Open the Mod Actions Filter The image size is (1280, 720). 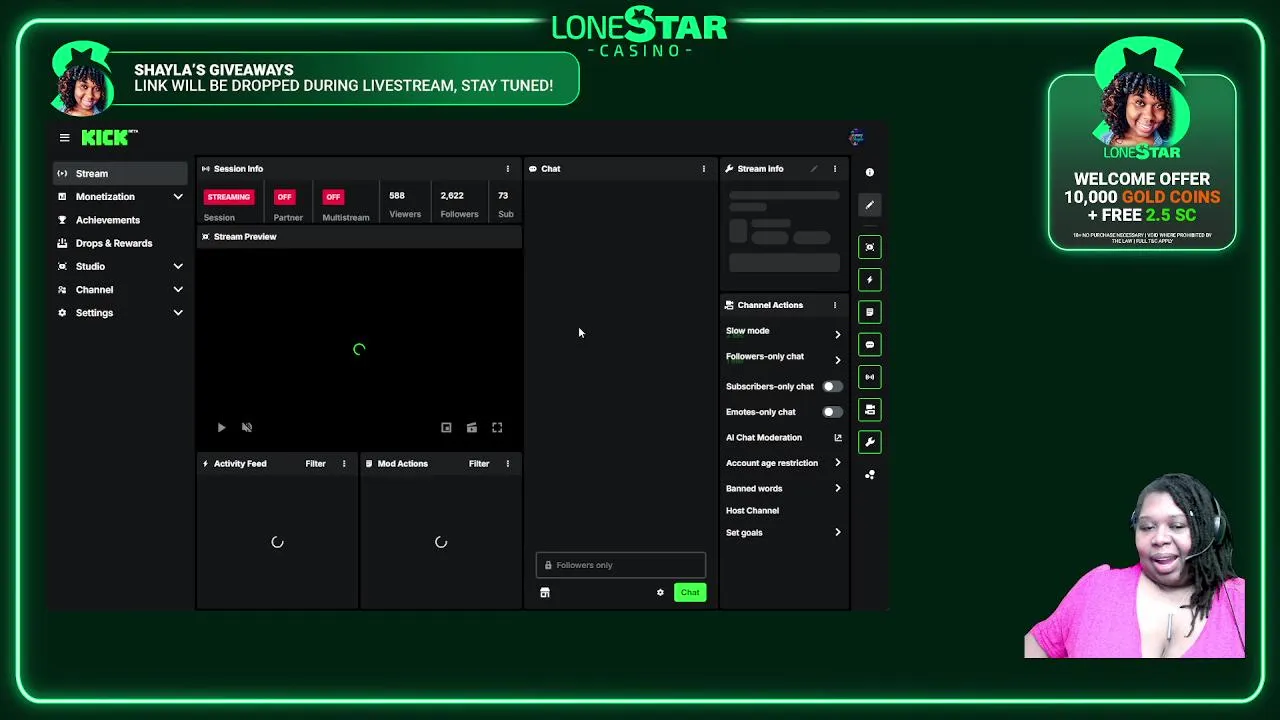pos(479,464)
